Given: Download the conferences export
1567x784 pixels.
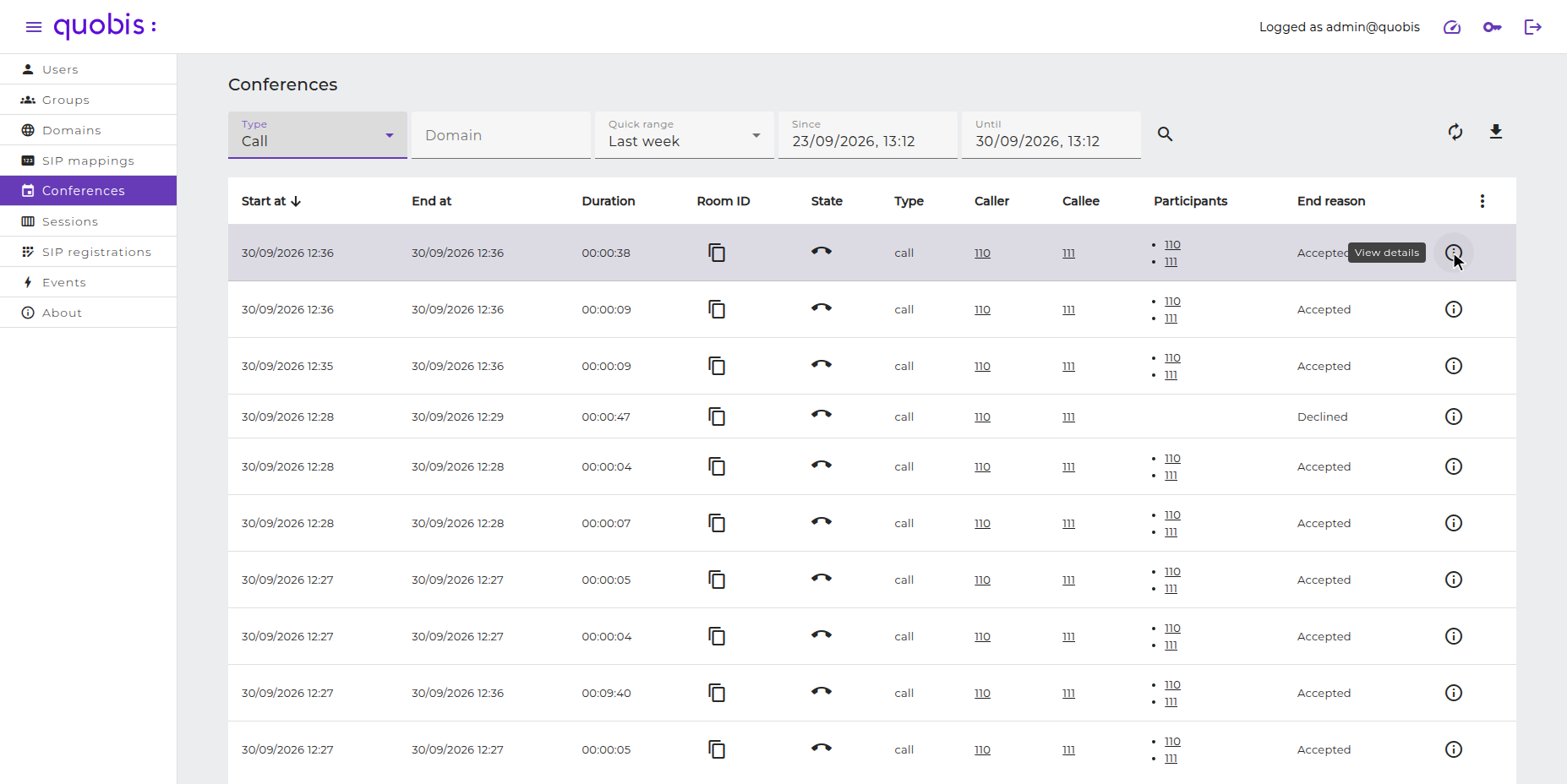Looking at the screenshot, I should point(1496,132).
